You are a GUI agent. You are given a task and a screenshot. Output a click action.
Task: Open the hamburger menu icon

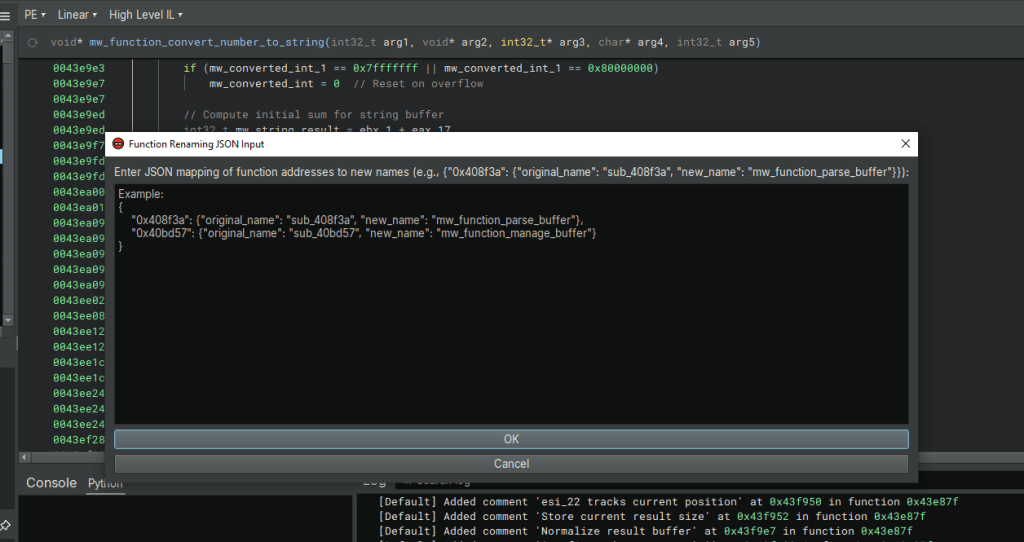(7, 15)
